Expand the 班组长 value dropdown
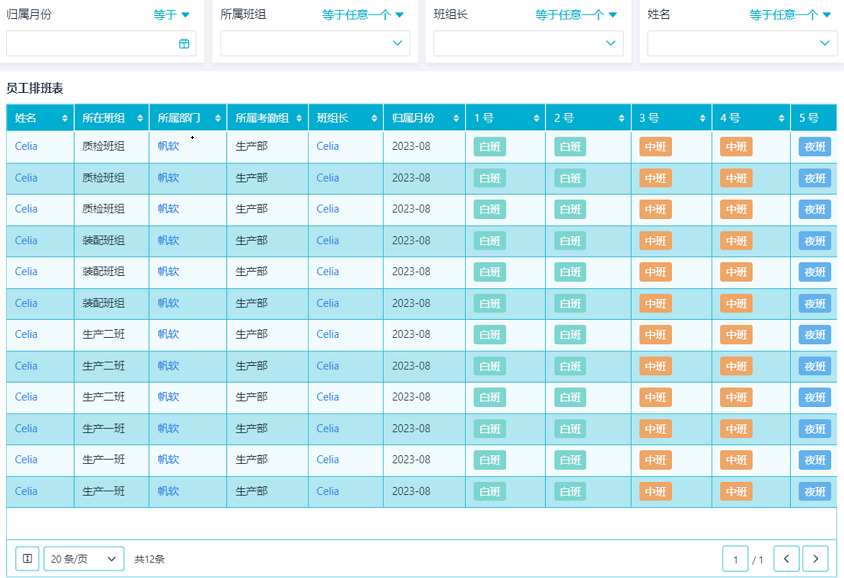This screenshot has height=578, width=844. point(610,43)
